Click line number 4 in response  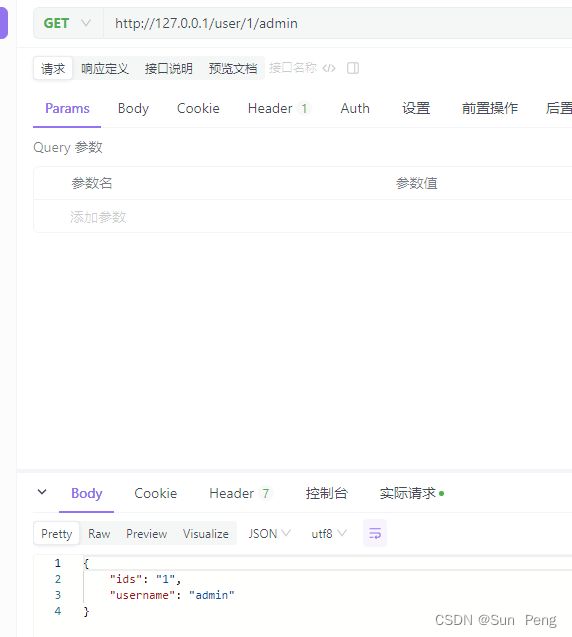tap(58, 611)
